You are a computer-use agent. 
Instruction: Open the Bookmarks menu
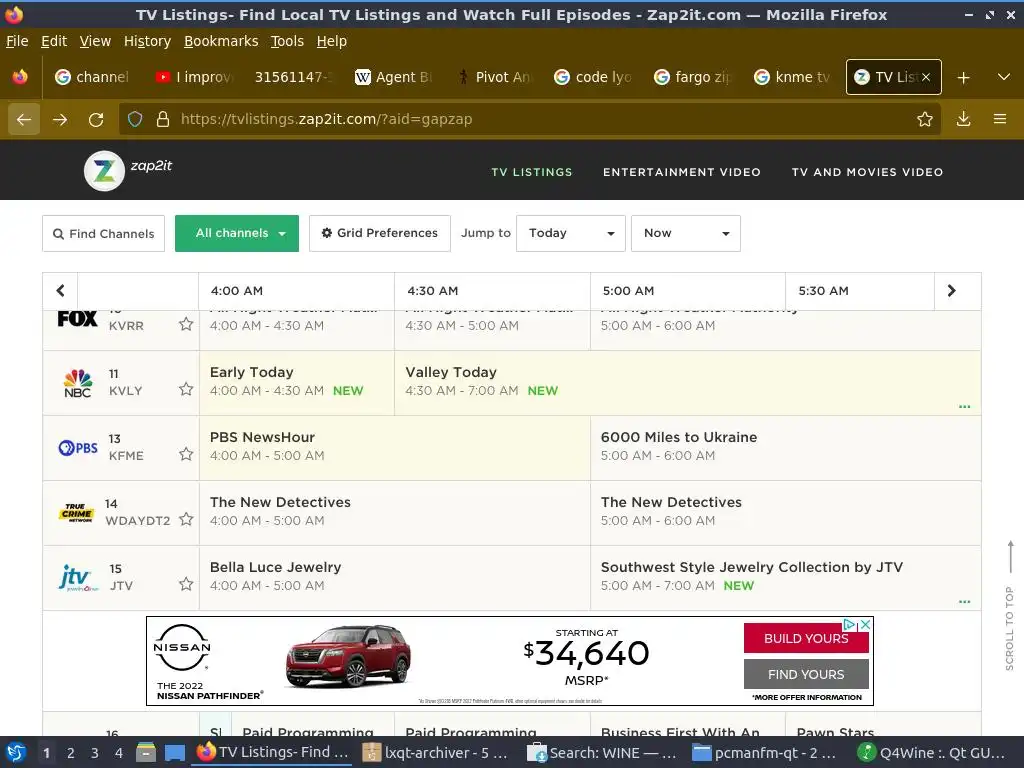point(221,41)
